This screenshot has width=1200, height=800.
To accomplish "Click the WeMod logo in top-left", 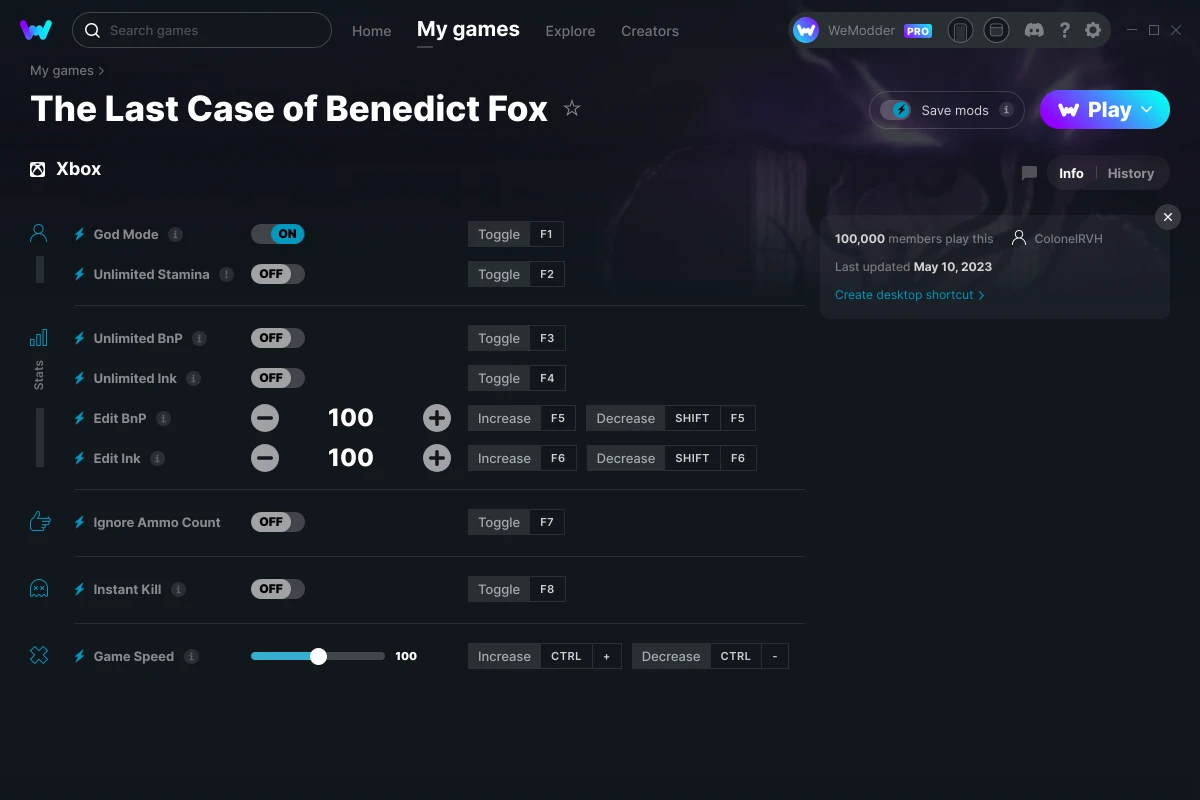I will coord(36,30).
